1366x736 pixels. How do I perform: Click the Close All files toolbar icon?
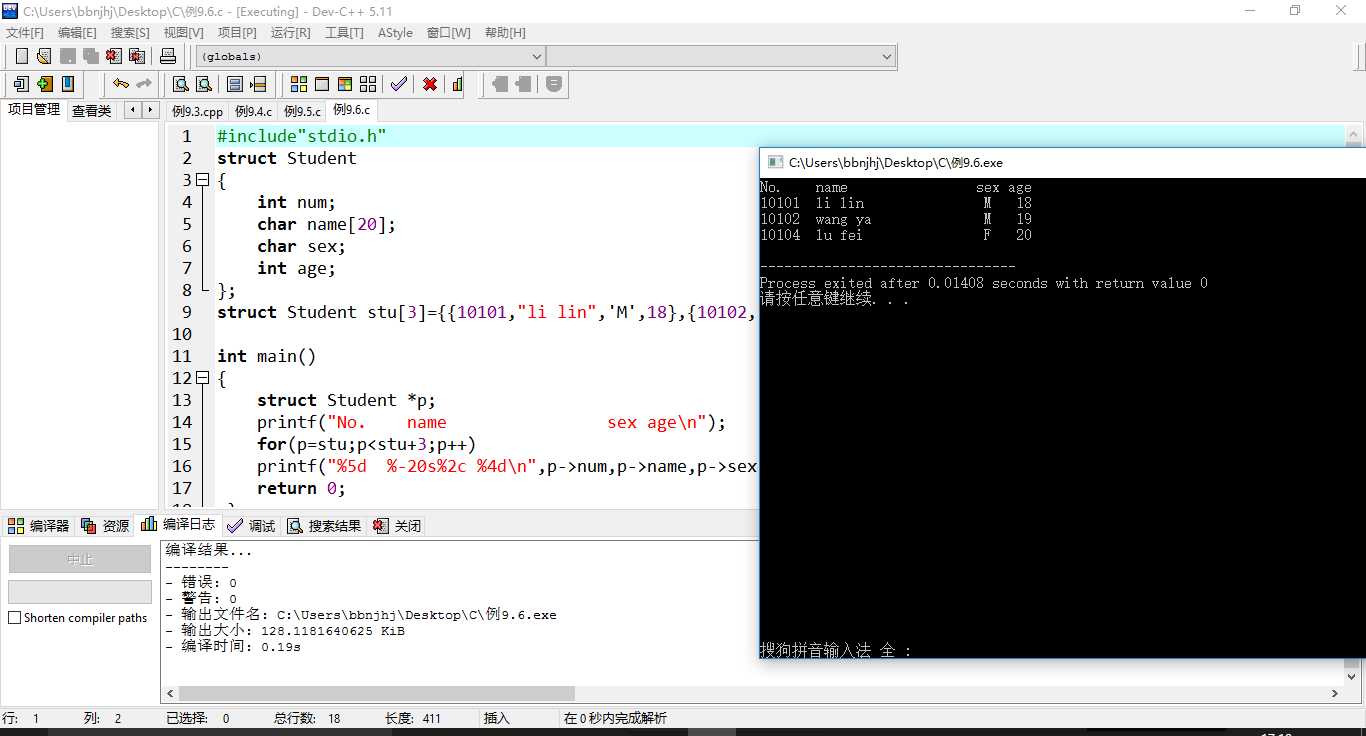(x=137, y=56)
